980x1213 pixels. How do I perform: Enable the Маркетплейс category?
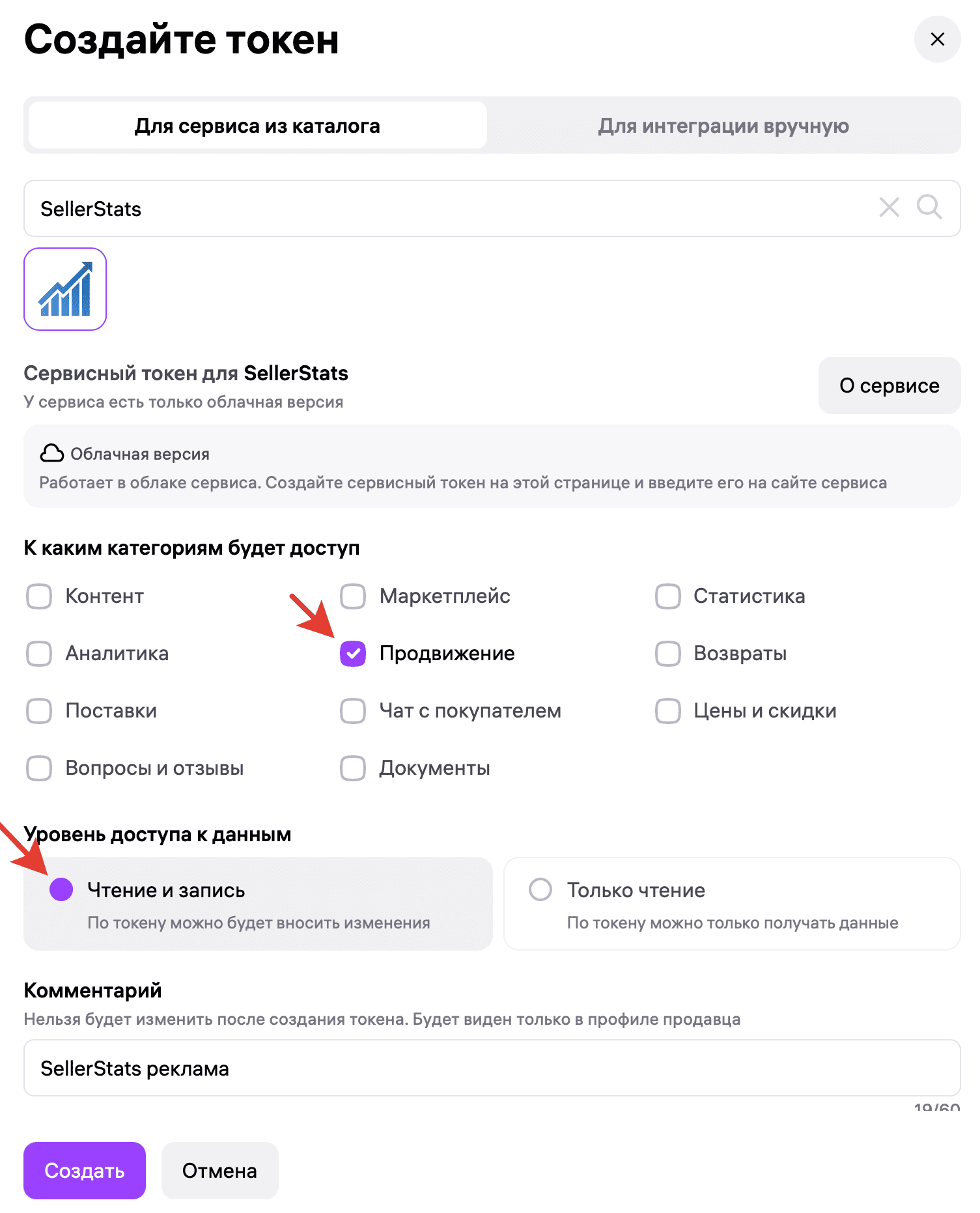pos(352,596)
